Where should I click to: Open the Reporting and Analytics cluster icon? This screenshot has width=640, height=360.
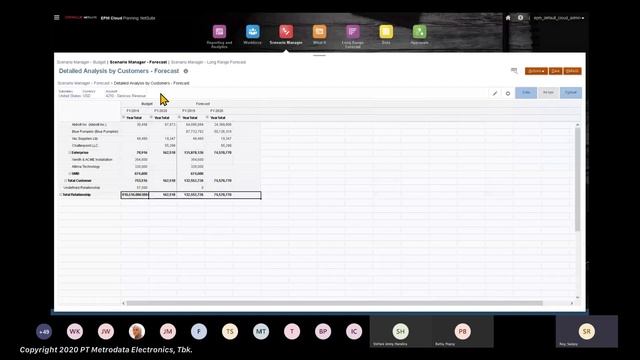point(219,32)
